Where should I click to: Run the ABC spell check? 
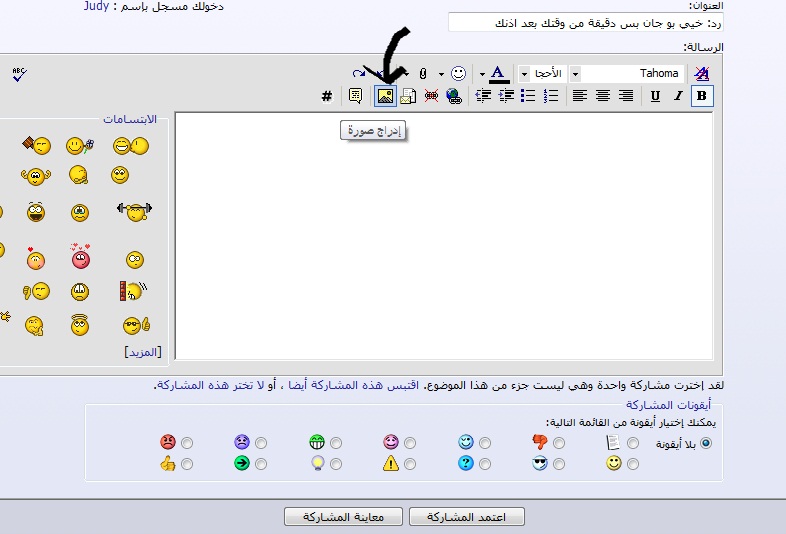click(x=20, y=74)
